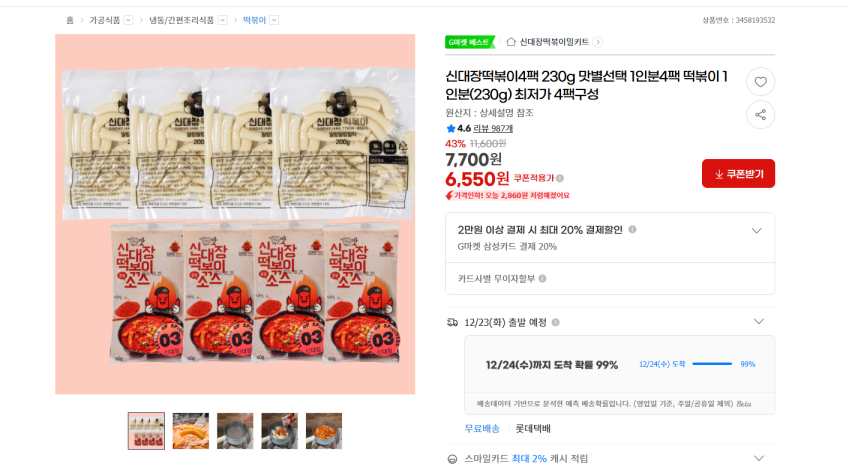The height and width of the screenshot is (470, 849).
Task: Select the last thumbnail showing cooked tteokbokki
Action: (x=324, y=431)
